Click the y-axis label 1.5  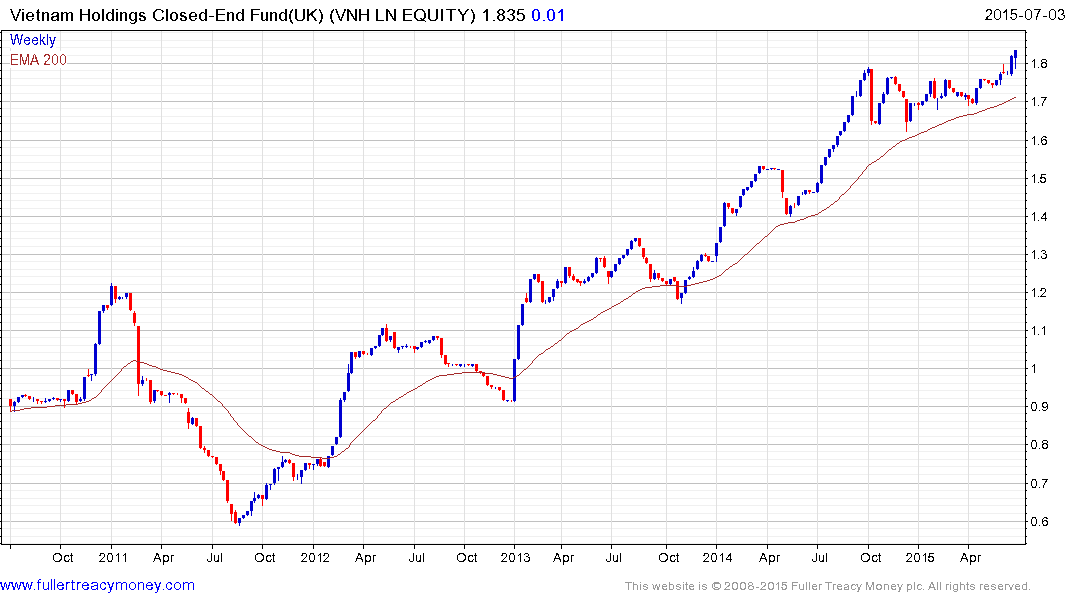click(1039, 179)
